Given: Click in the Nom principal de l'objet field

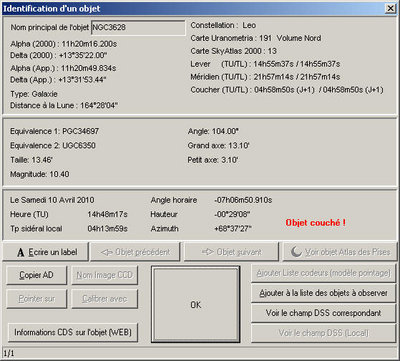Looking at the screenshot, I should coord(138,27).
